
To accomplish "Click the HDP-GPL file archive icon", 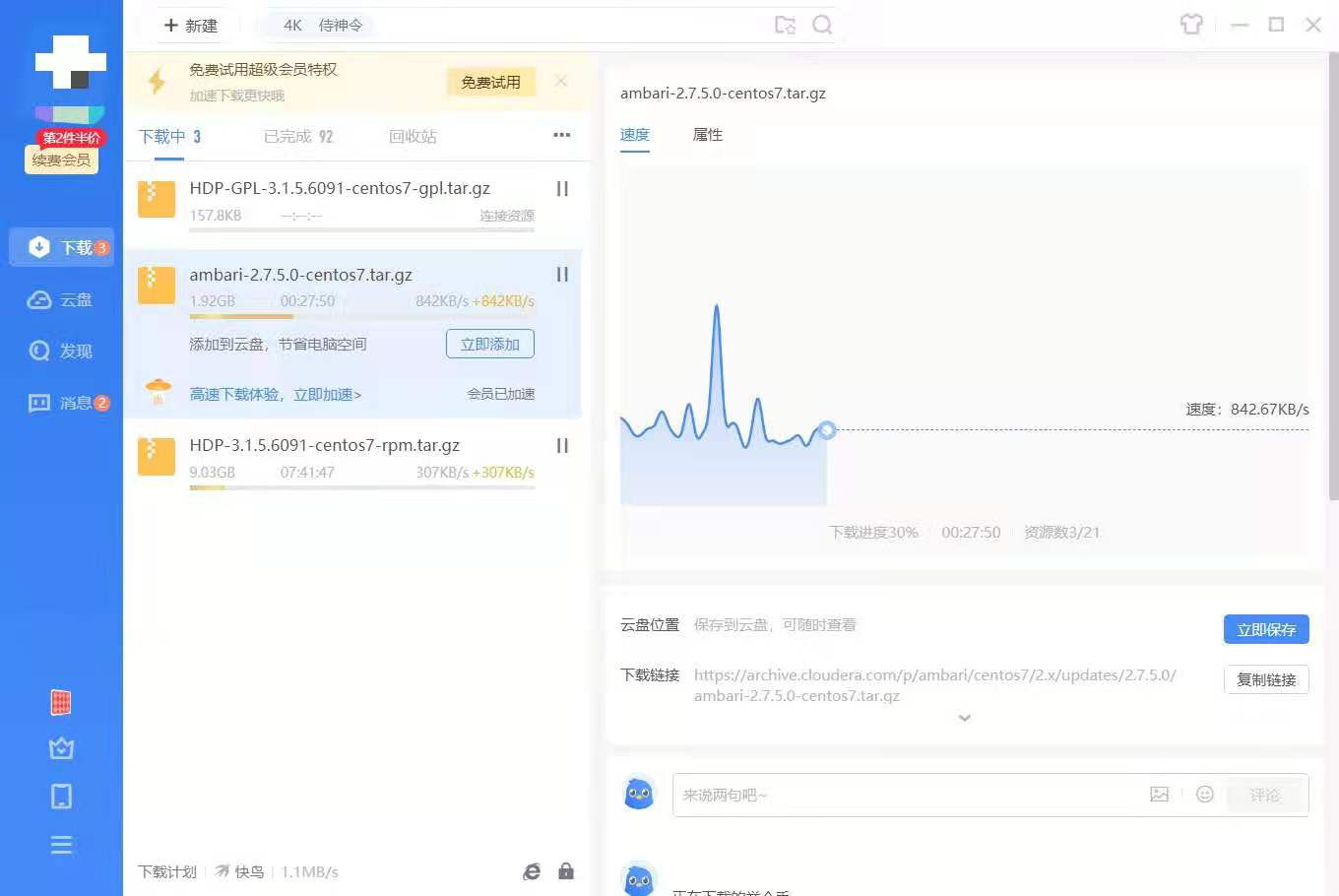I will (157, 199).
